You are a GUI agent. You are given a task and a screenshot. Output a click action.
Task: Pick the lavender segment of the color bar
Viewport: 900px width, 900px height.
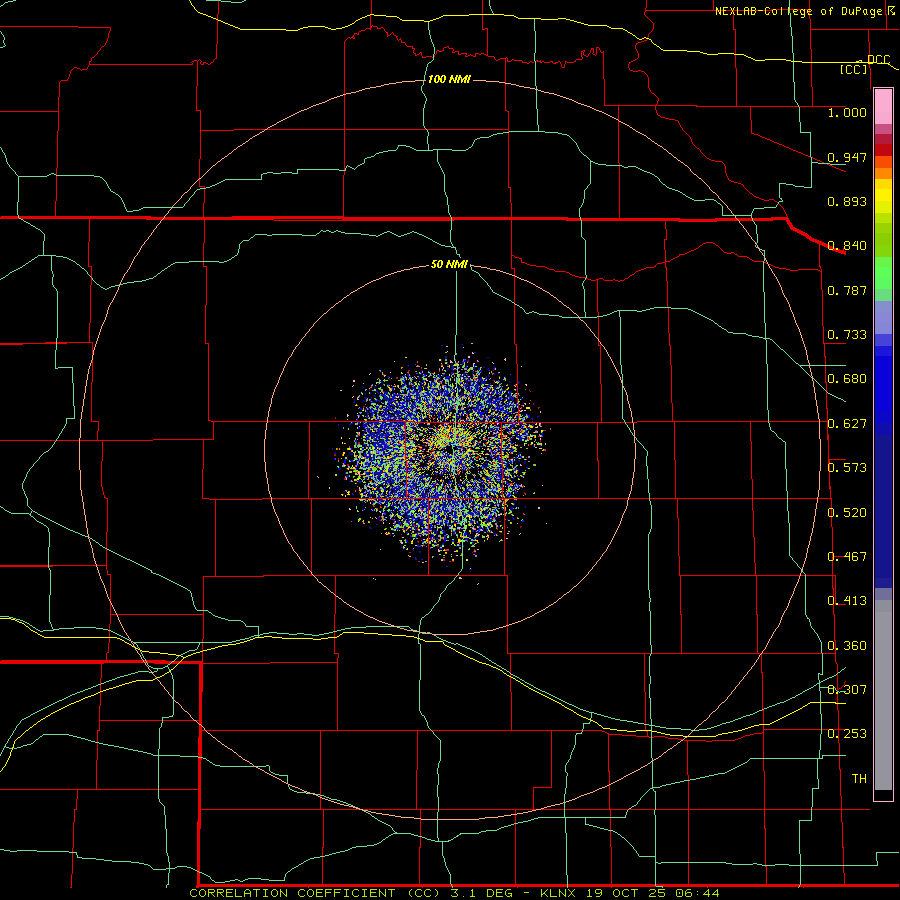click(x=883, y=317)
